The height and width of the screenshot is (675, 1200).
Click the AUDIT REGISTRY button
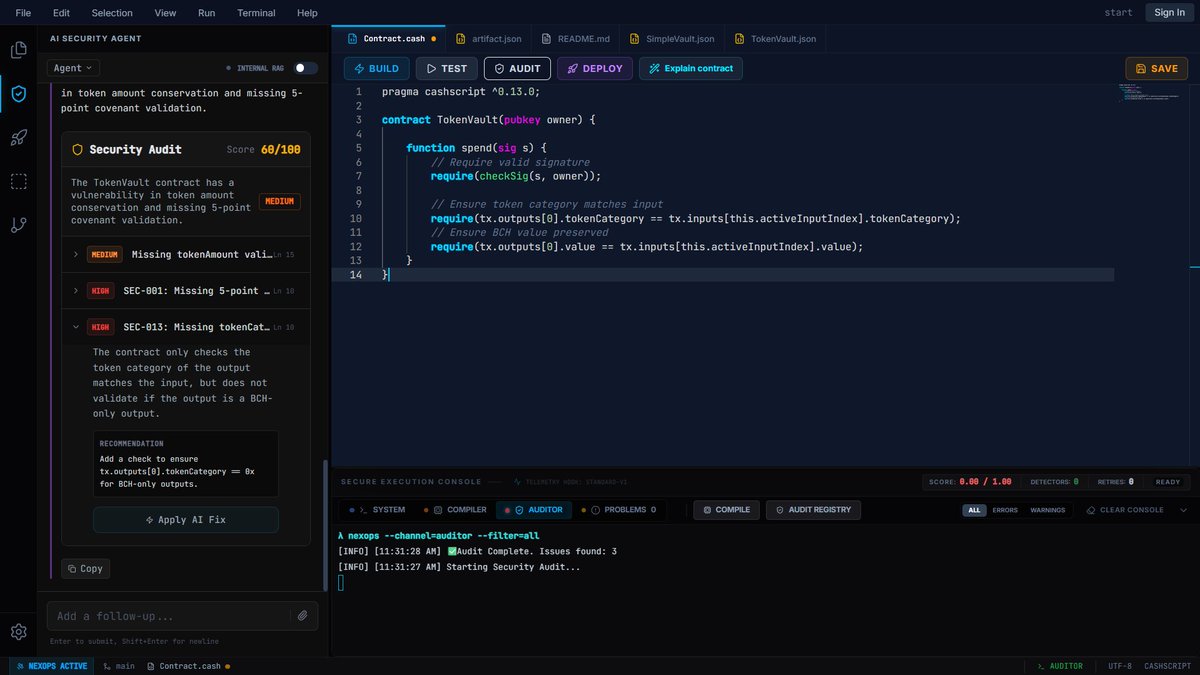click(x=813, y=510)
